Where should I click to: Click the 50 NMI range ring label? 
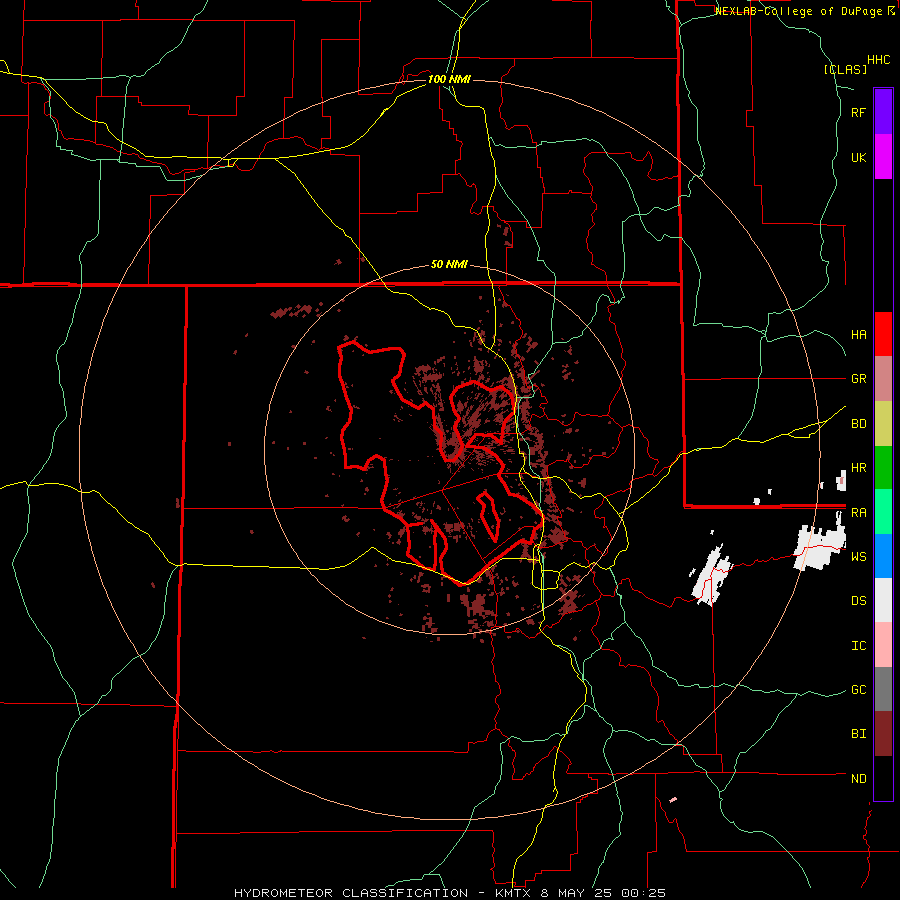click(449, 265)
